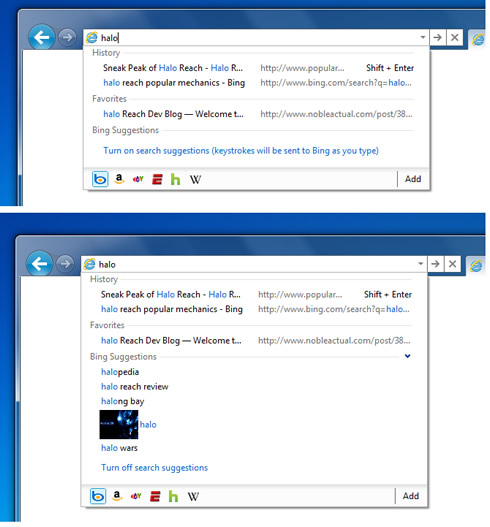Select ESPN search provider in top dropdown
The height and width of the screenshot is (527, 490).
(157, 179)
